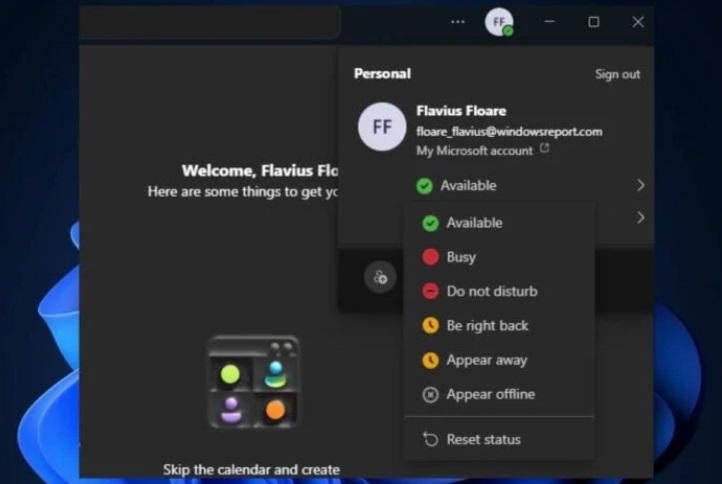Maximize the Teams window
The width and height of the screenshot is (722, 484).
[x=594, y=22]
